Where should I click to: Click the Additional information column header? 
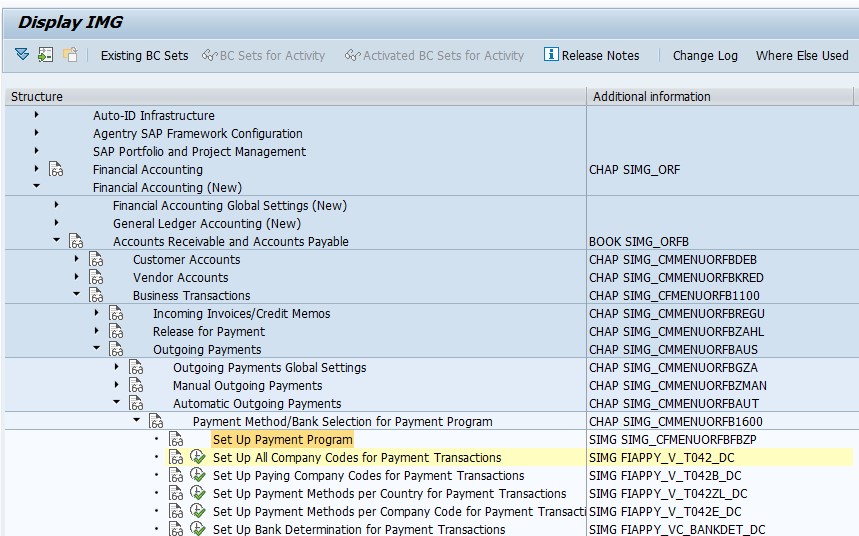pyautogui.click(x=720, y=96)
